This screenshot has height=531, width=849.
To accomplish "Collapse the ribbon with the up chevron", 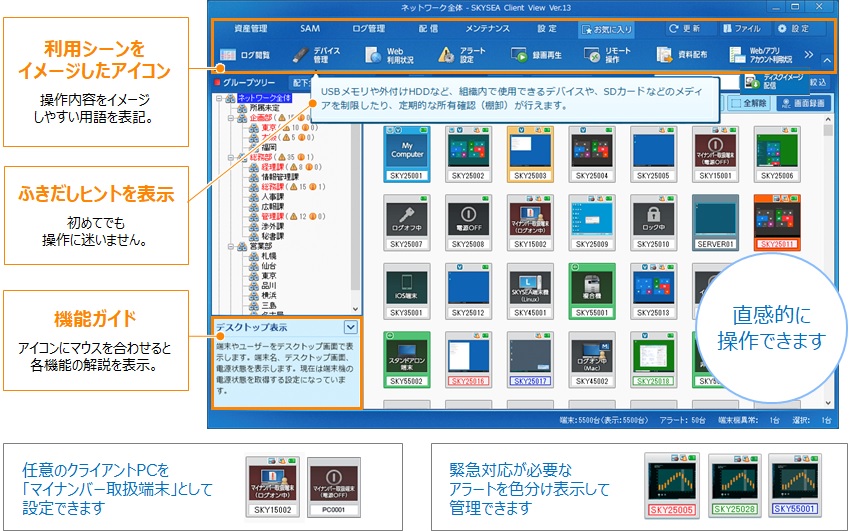I will tap(827, 61).
